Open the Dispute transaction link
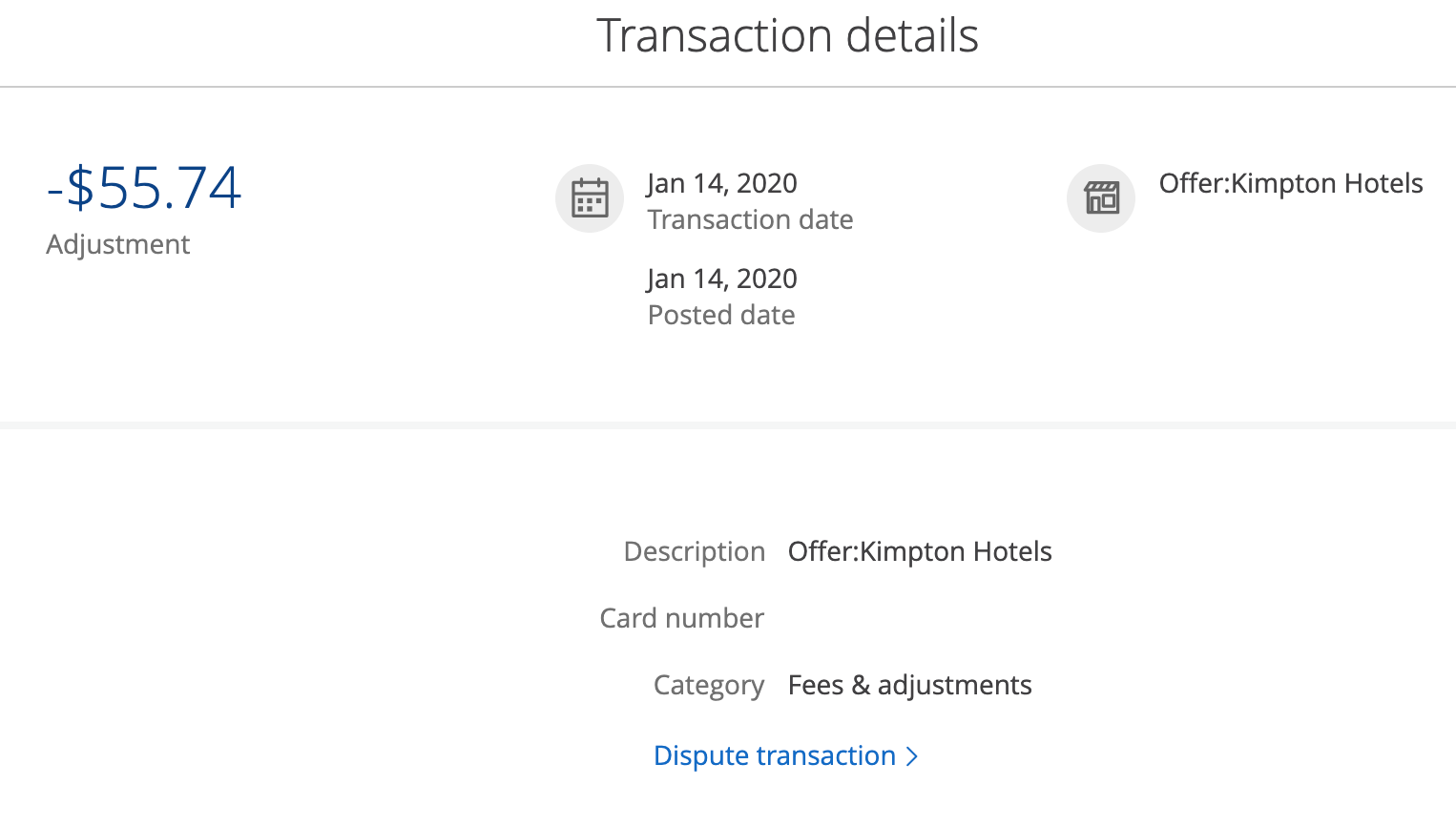The image size is (1456, 826). pos(774,755)
